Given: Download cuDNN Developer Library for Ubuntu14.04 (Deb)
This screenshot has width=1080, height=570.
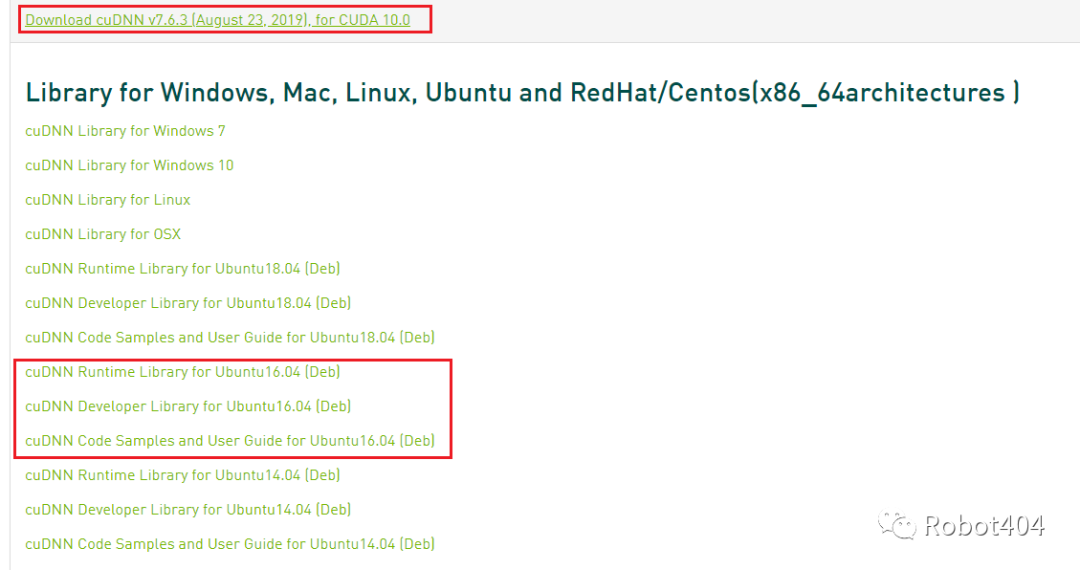Looking at the screenshot, I should click(x=188, y=509).
